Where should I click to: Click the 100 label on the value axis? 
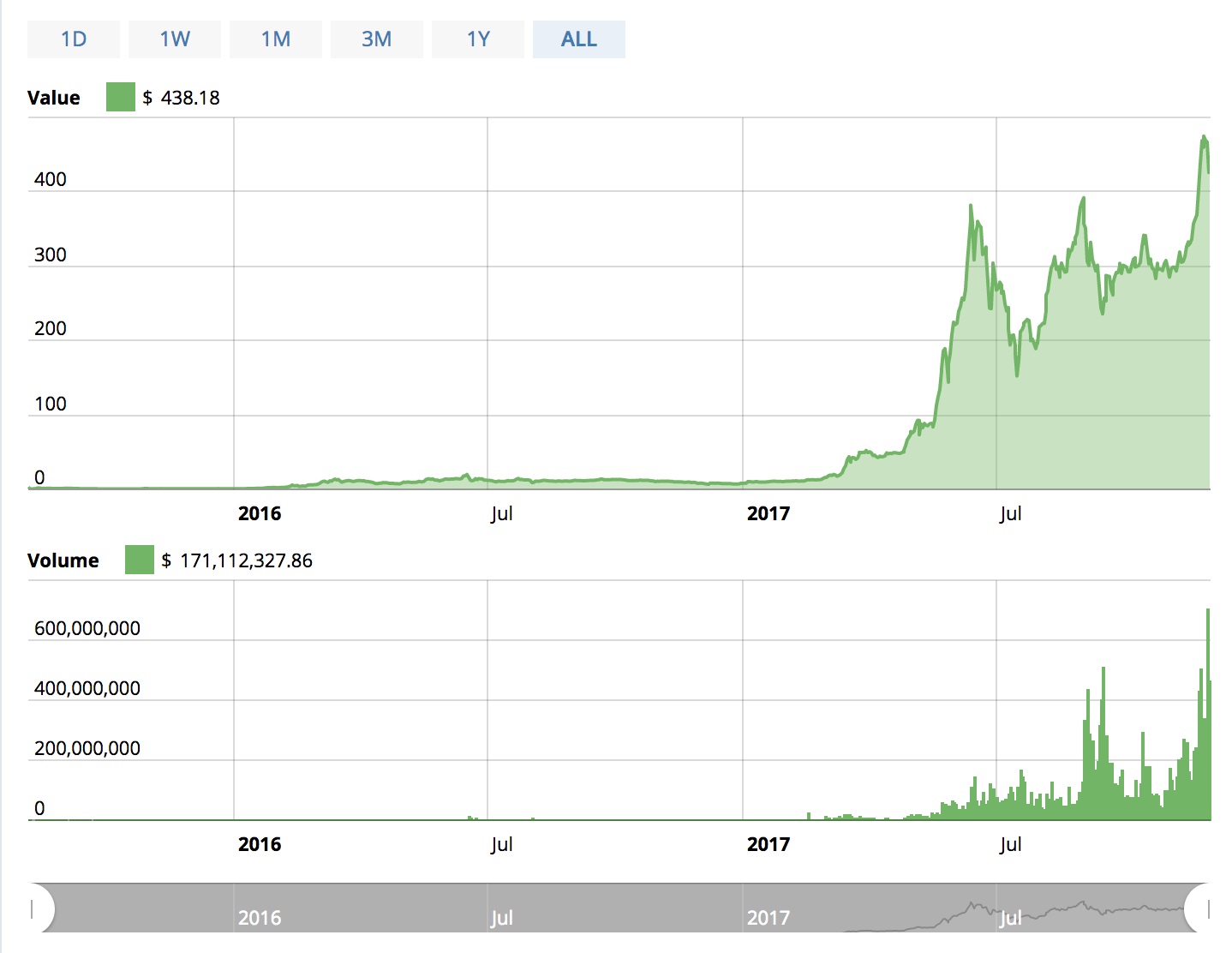point(50,404)
